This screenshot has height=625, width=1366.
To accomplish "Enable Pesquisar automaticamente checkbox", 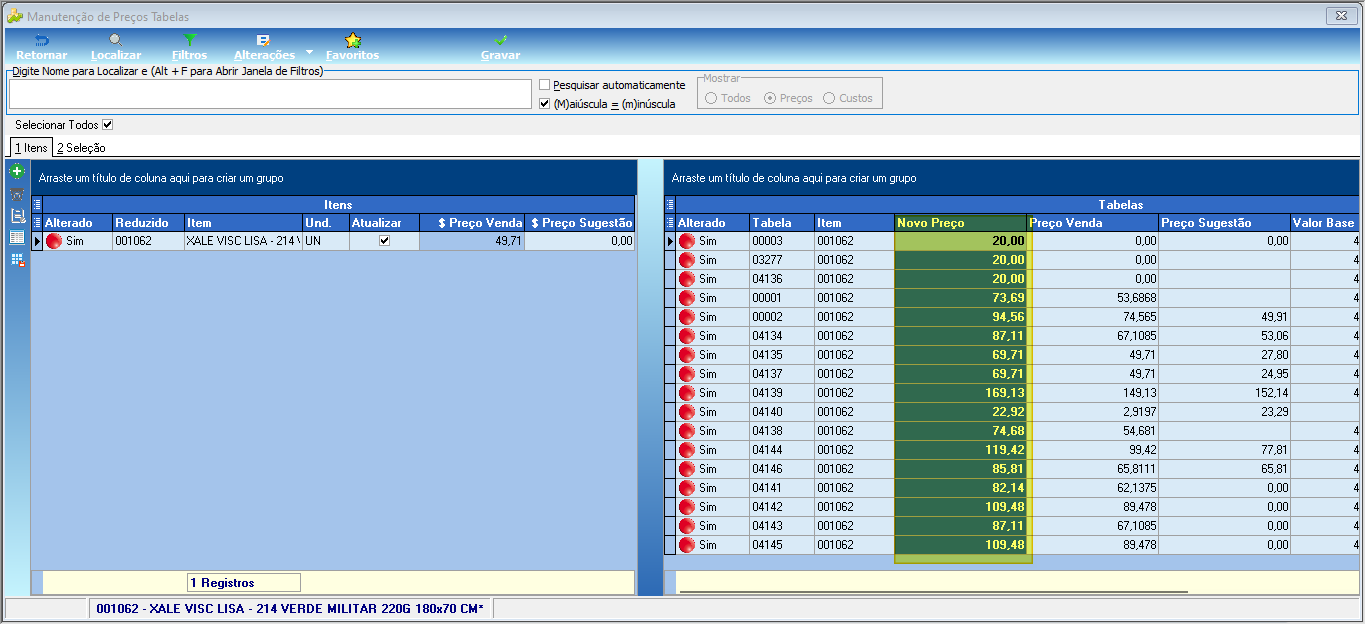I will point(545,85).
